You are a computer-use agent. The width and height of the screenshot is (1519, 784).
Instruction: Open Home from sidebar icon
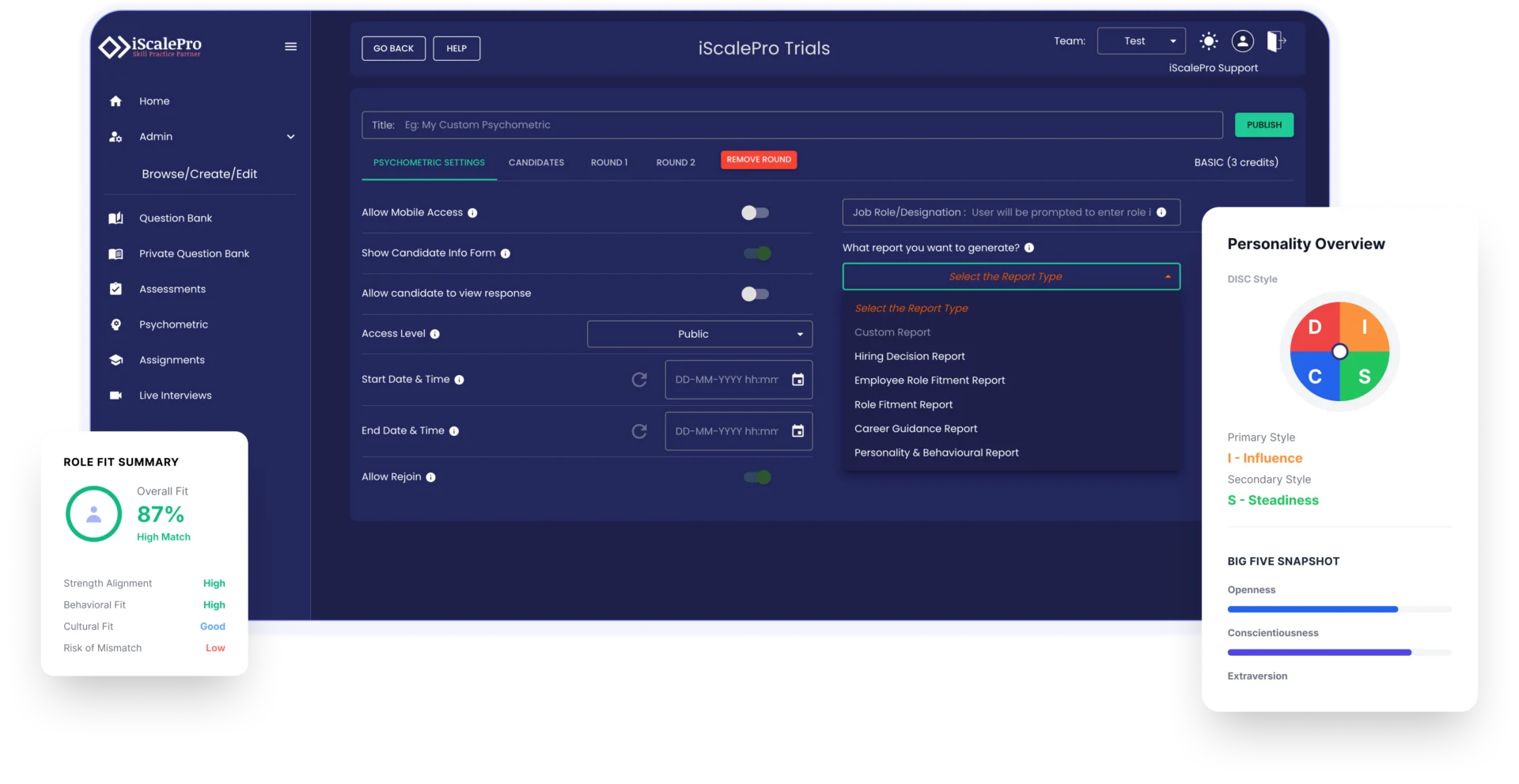pos(116,101)
